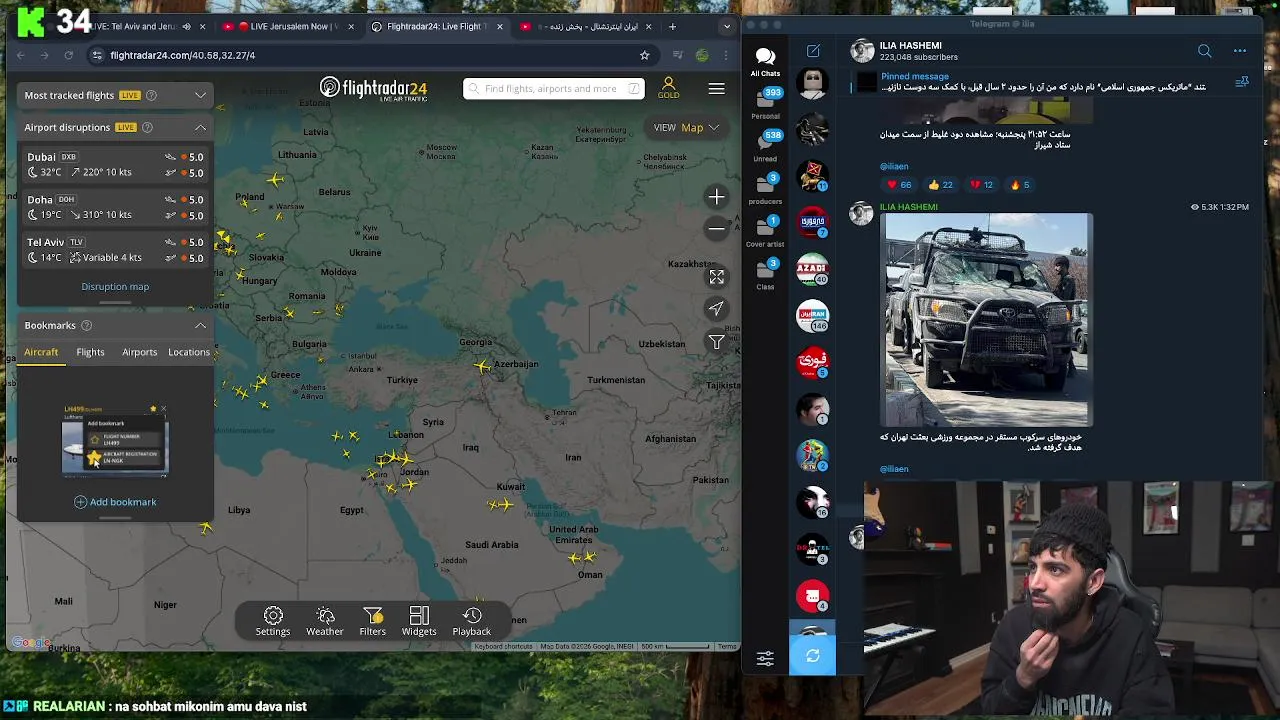
Task: Select the Aircraft bookmarks tab
Action: pos(41,352)
